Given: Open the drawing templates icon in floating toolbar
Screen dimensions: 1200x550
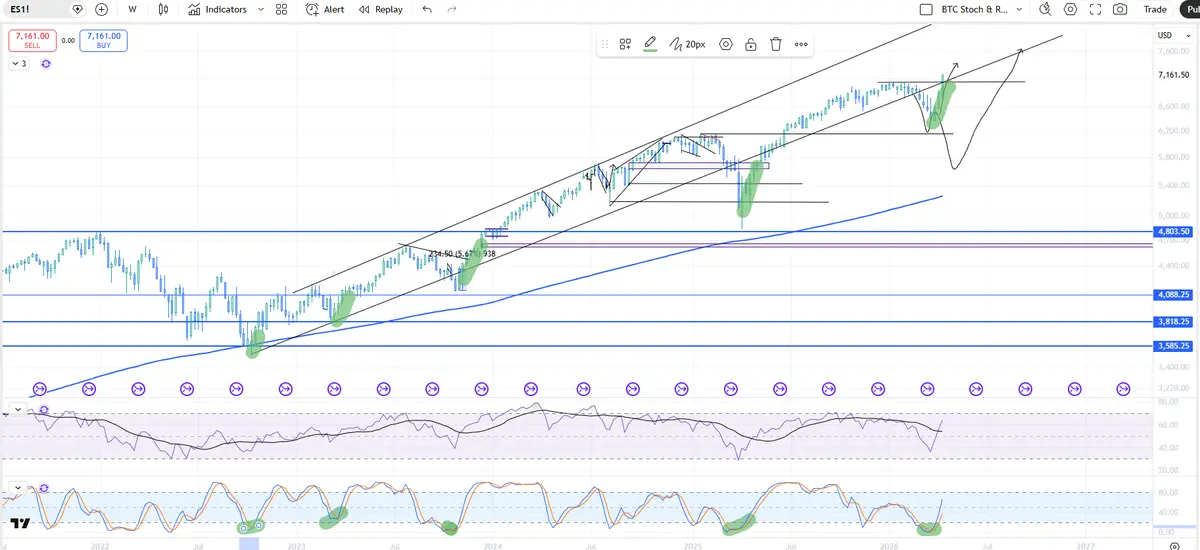Looking at the screenshot, I should pos(625,44).
